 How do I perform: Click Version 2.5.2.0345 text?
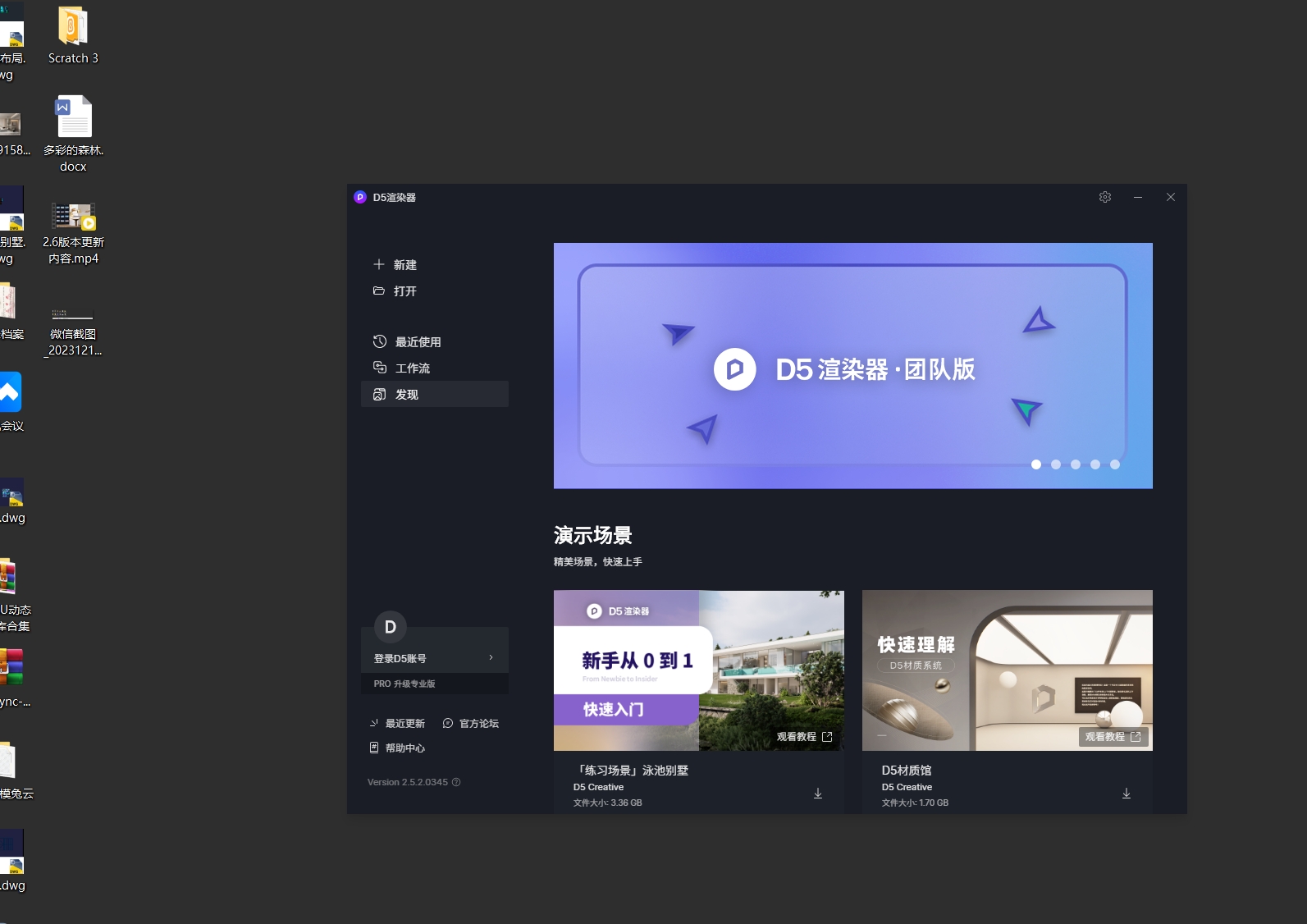(408, 782)
